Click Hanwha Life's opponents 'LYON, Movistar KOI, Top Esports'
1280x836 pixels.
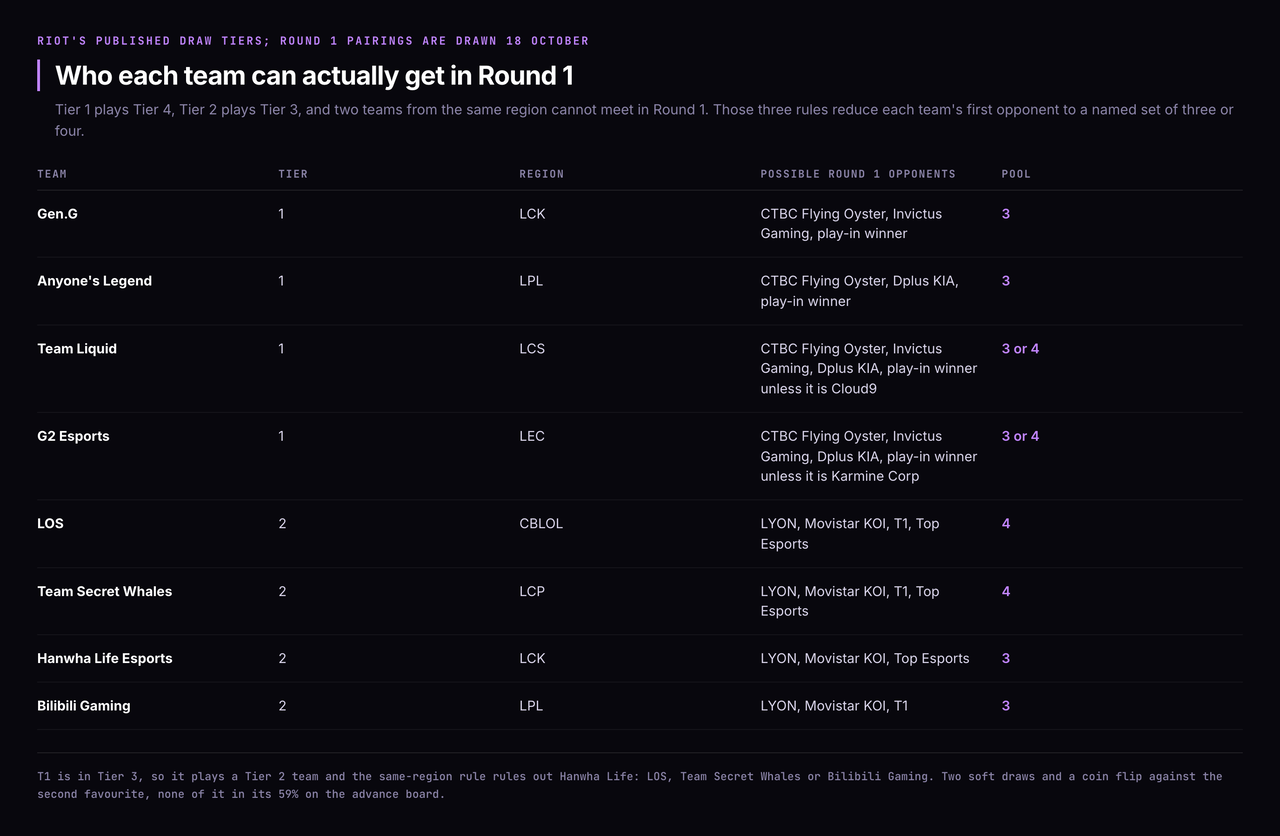(x=865, y=659)
